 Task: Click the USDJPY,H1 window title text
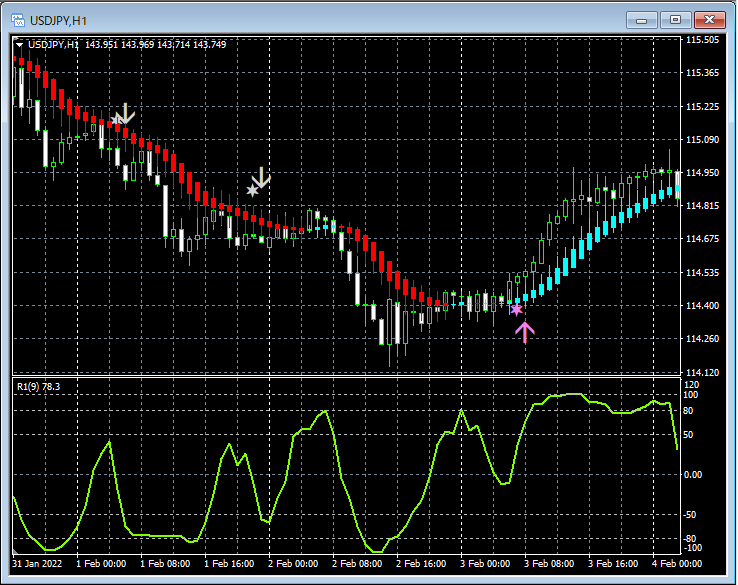pos(58,21)
